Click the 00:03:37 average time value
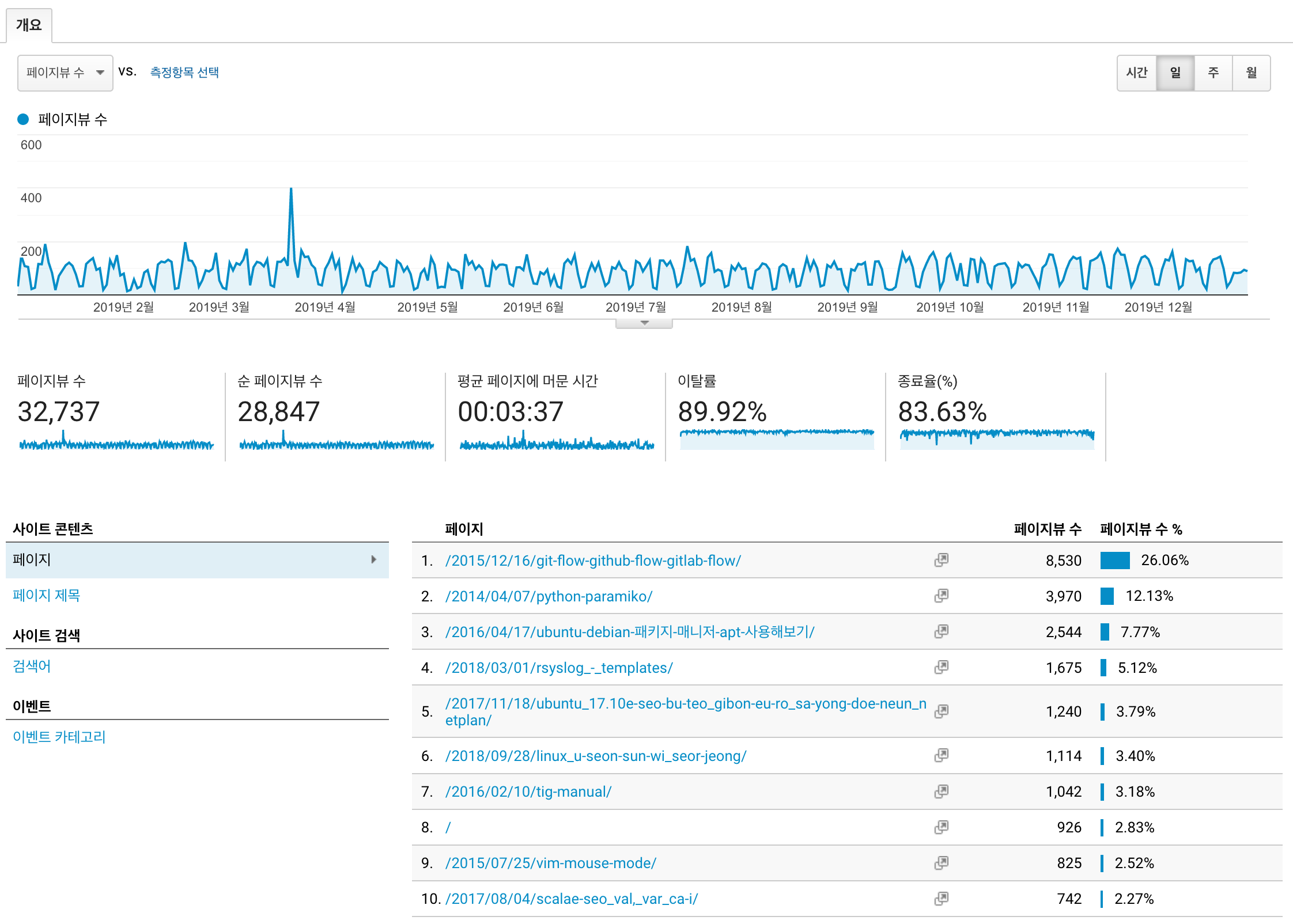 511,411
